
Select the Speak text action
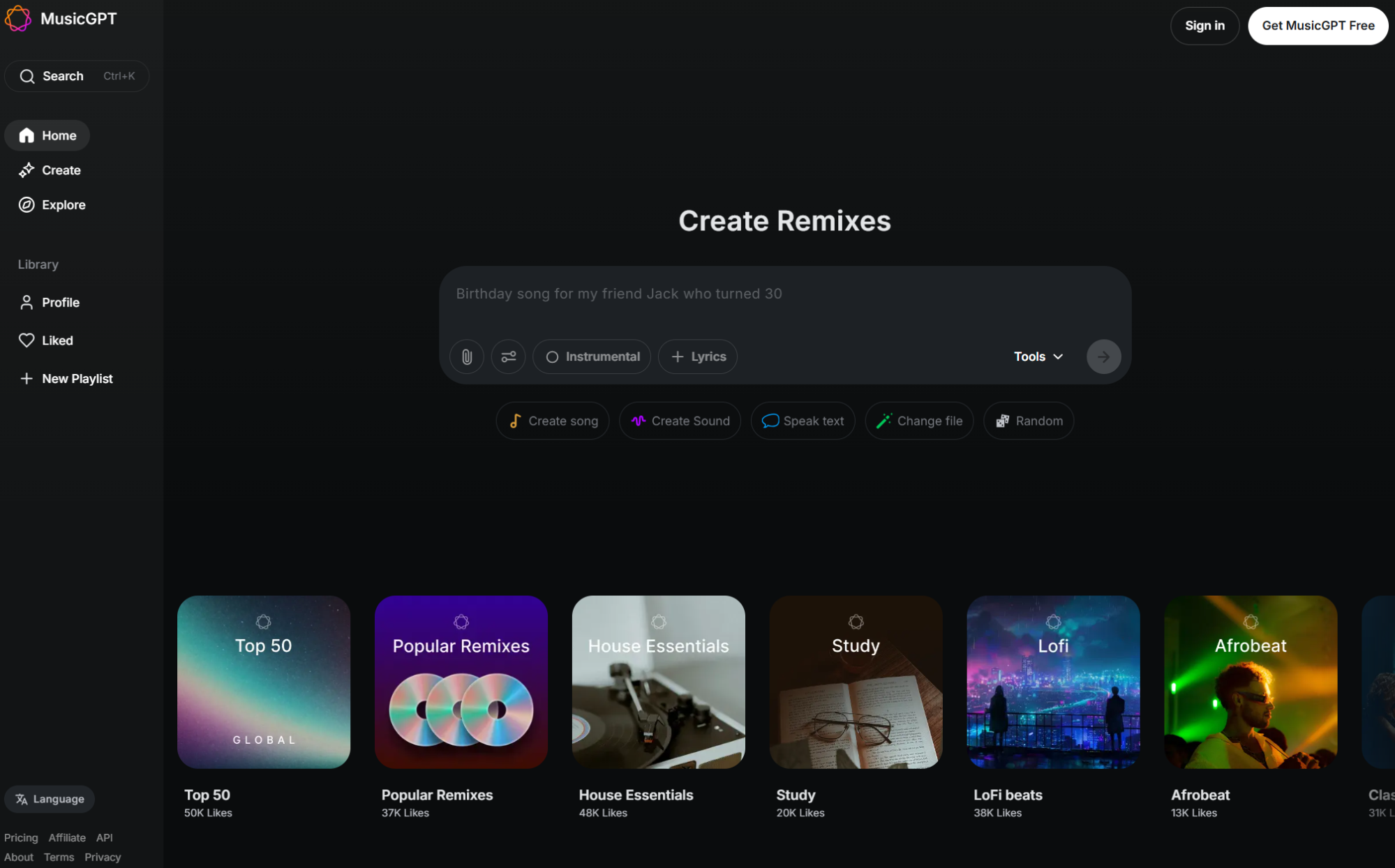pyautogui.click(x=803, y=420)
